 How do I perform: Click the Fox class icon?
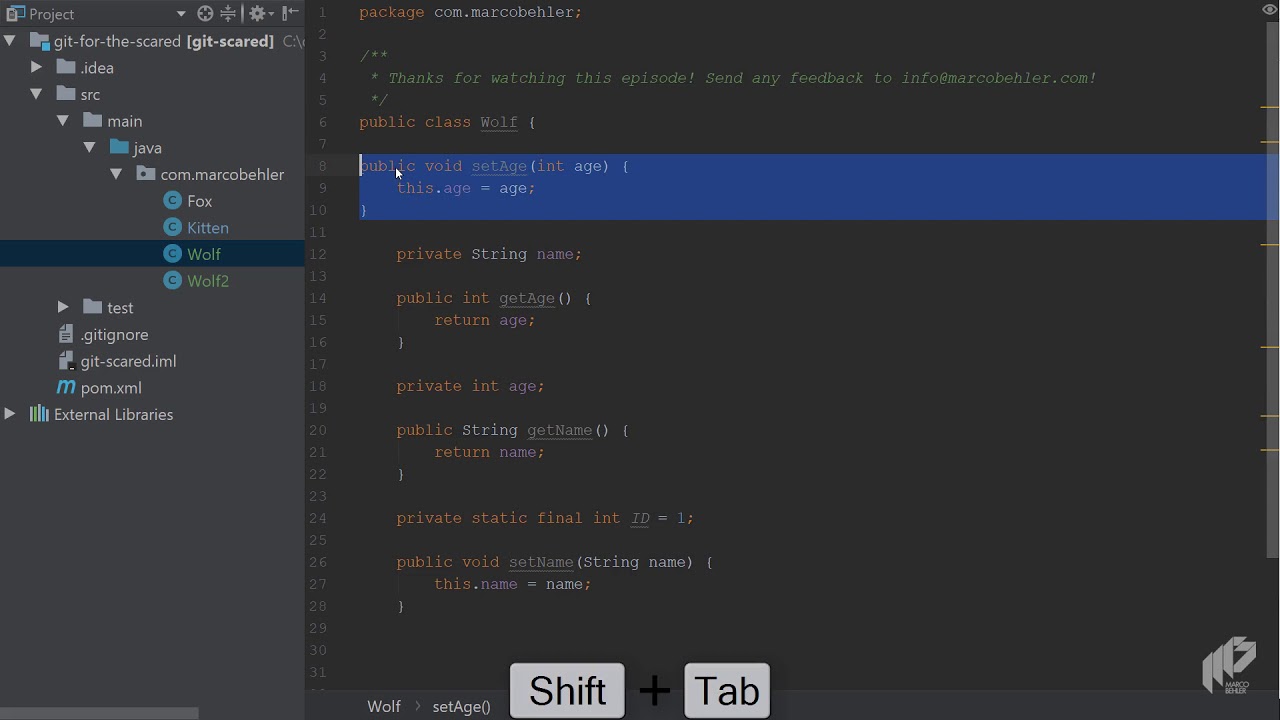click(x=173, y=201)
